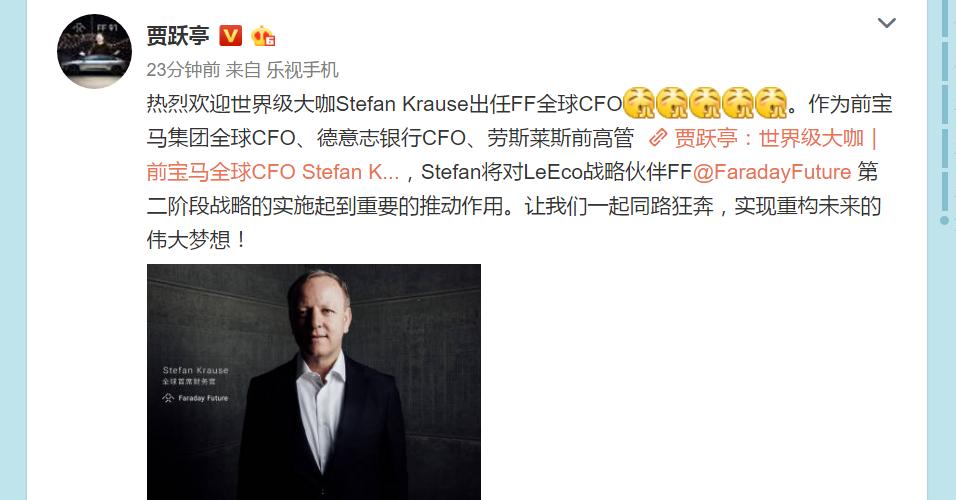Viewport: 956px width, 500px height.
Task: Click the Faraday Future logo inside photo
Action: coord(195,398)
